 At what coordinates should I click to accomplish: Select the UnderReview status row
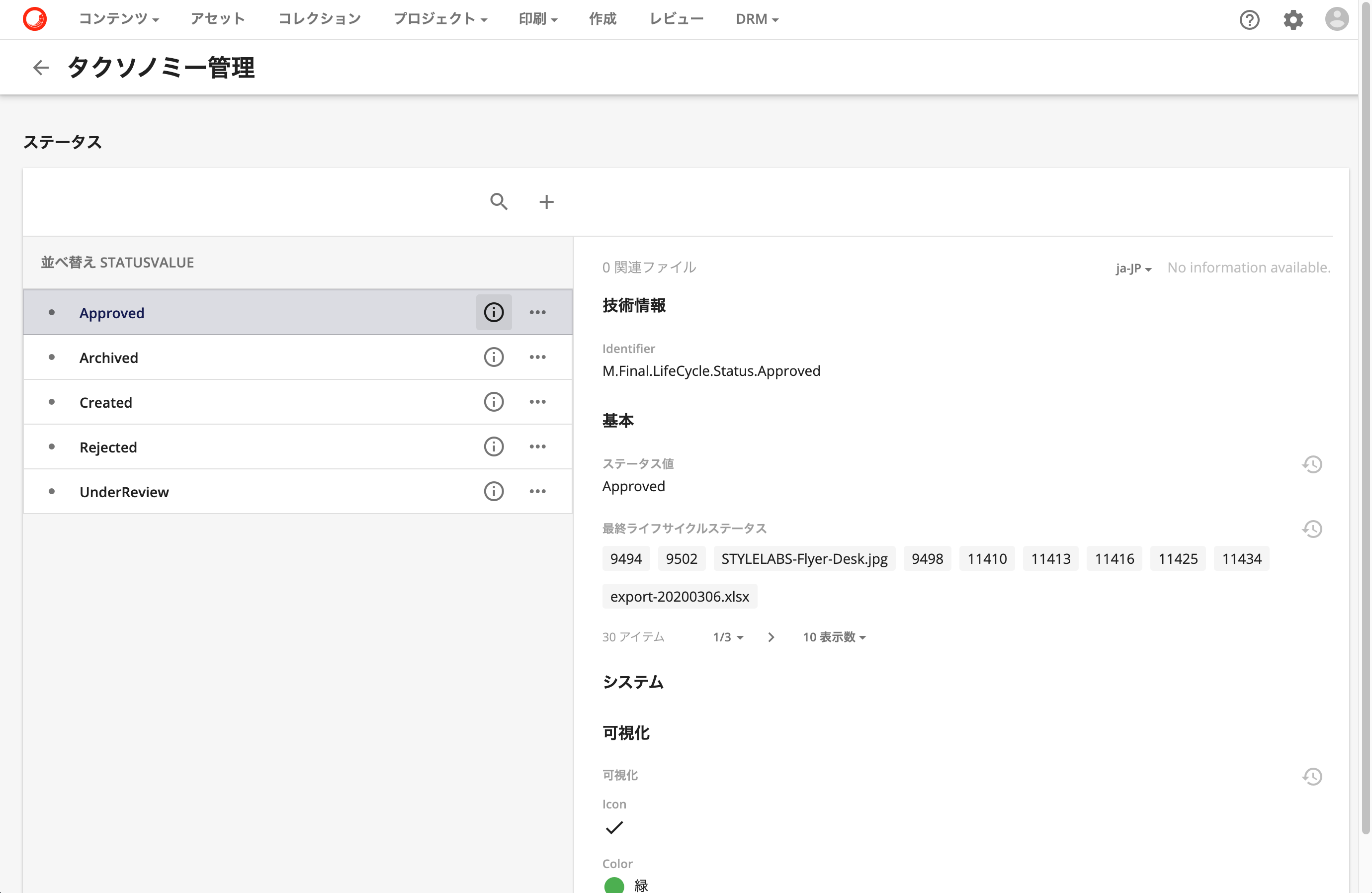point(297,492)
